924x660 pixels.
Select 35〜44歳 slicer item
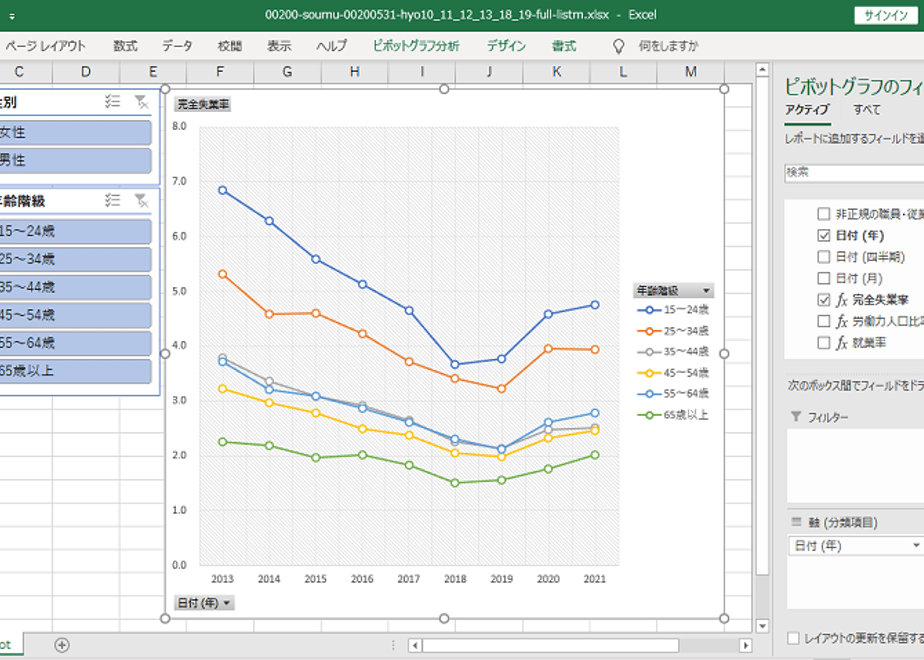[74, 287]
